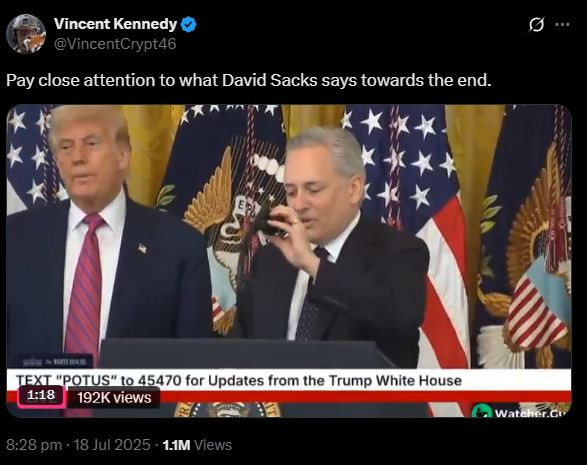Play the embedded video thumbnail
587x465 pixels.
[289, 261]
